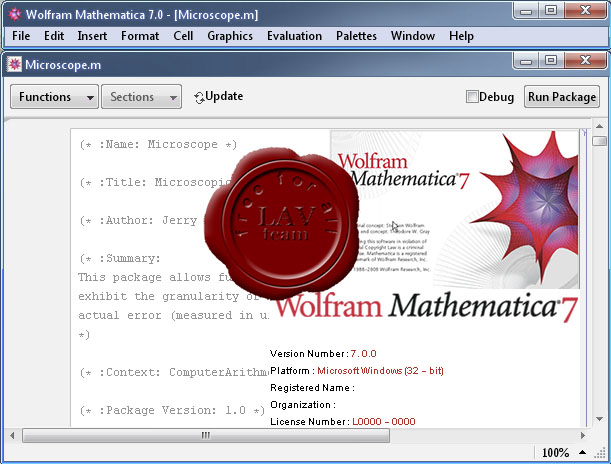
Task: Click the 100% zoom value
Action: point(555,453)
